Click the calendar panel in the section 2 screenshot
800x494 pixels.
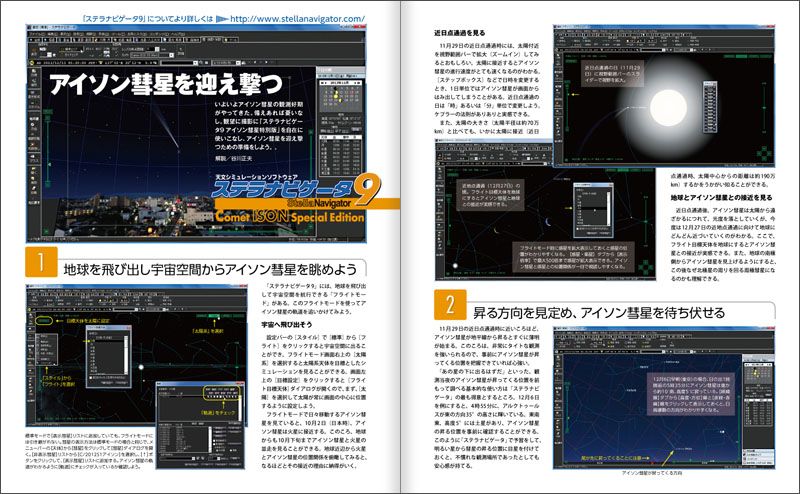coord(757,373)
